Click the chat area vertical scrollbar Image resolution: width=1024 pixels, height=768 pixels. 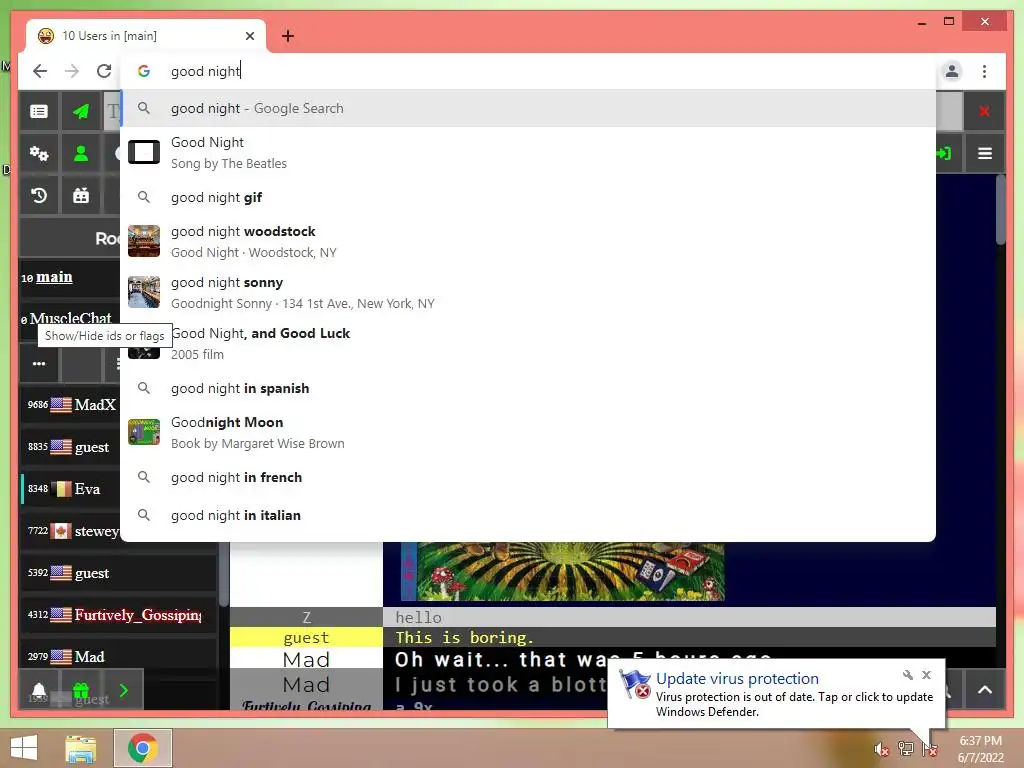1000,210
